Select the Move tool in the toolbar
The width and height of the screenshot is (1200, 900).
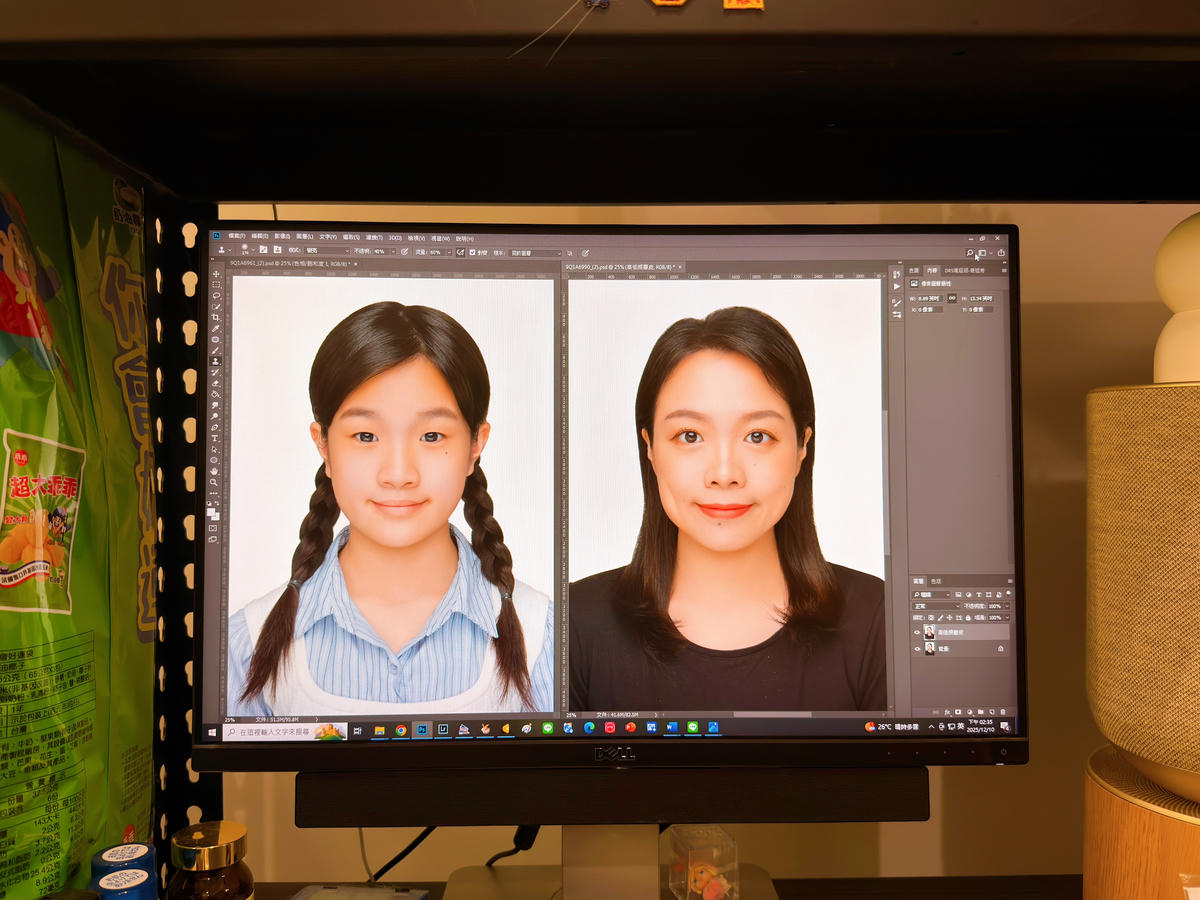pos(215,274)
